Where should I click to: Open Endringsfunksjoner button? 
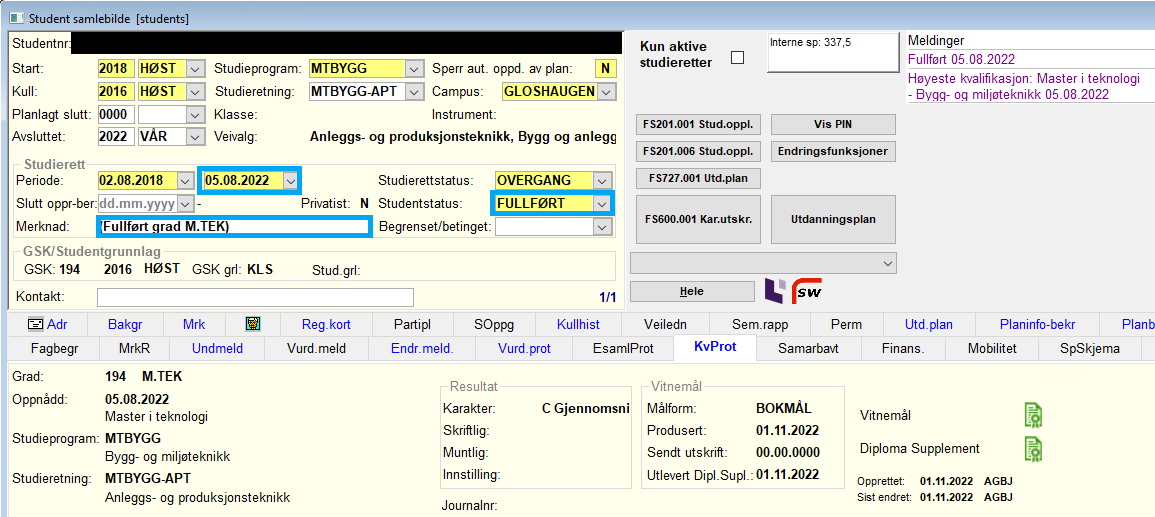click(833, 151)
